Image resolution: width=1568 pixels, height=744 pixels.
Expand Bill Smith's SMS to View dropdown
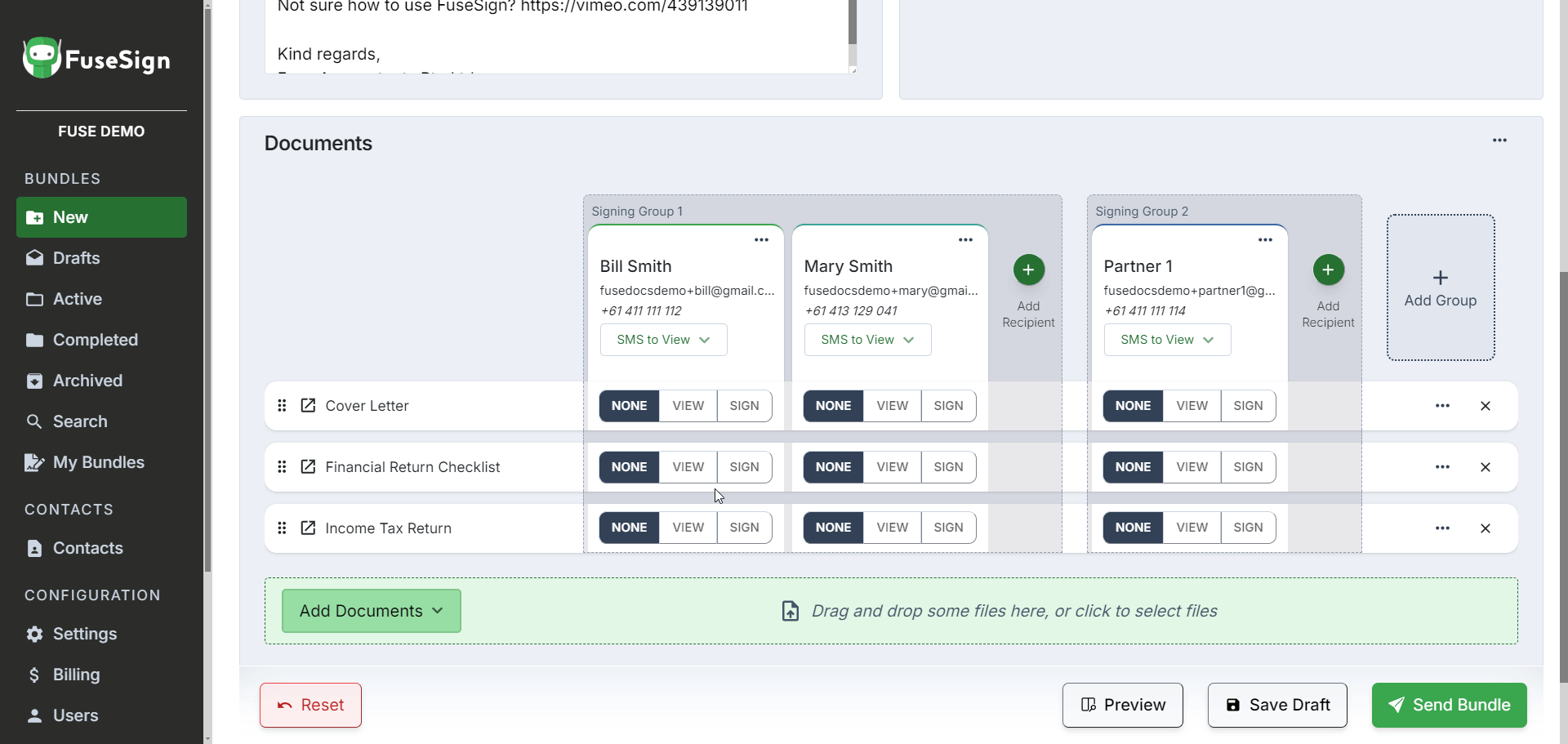(663, 340)
